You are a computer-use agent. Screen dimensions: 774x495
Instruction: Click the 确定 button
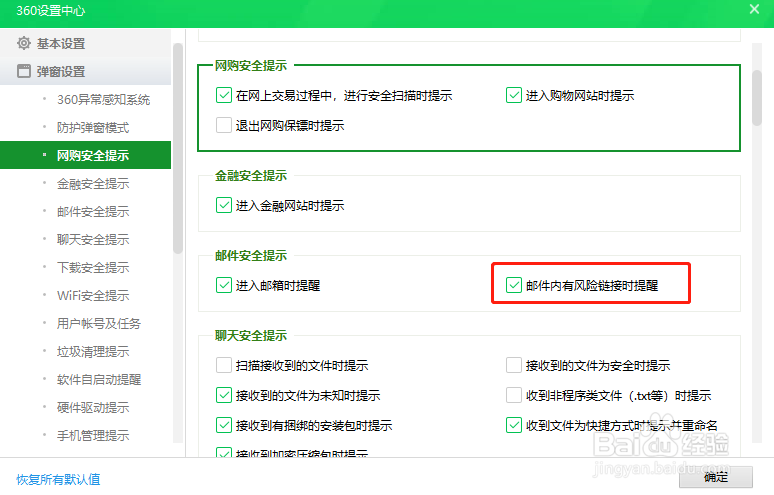coord(716,477)
